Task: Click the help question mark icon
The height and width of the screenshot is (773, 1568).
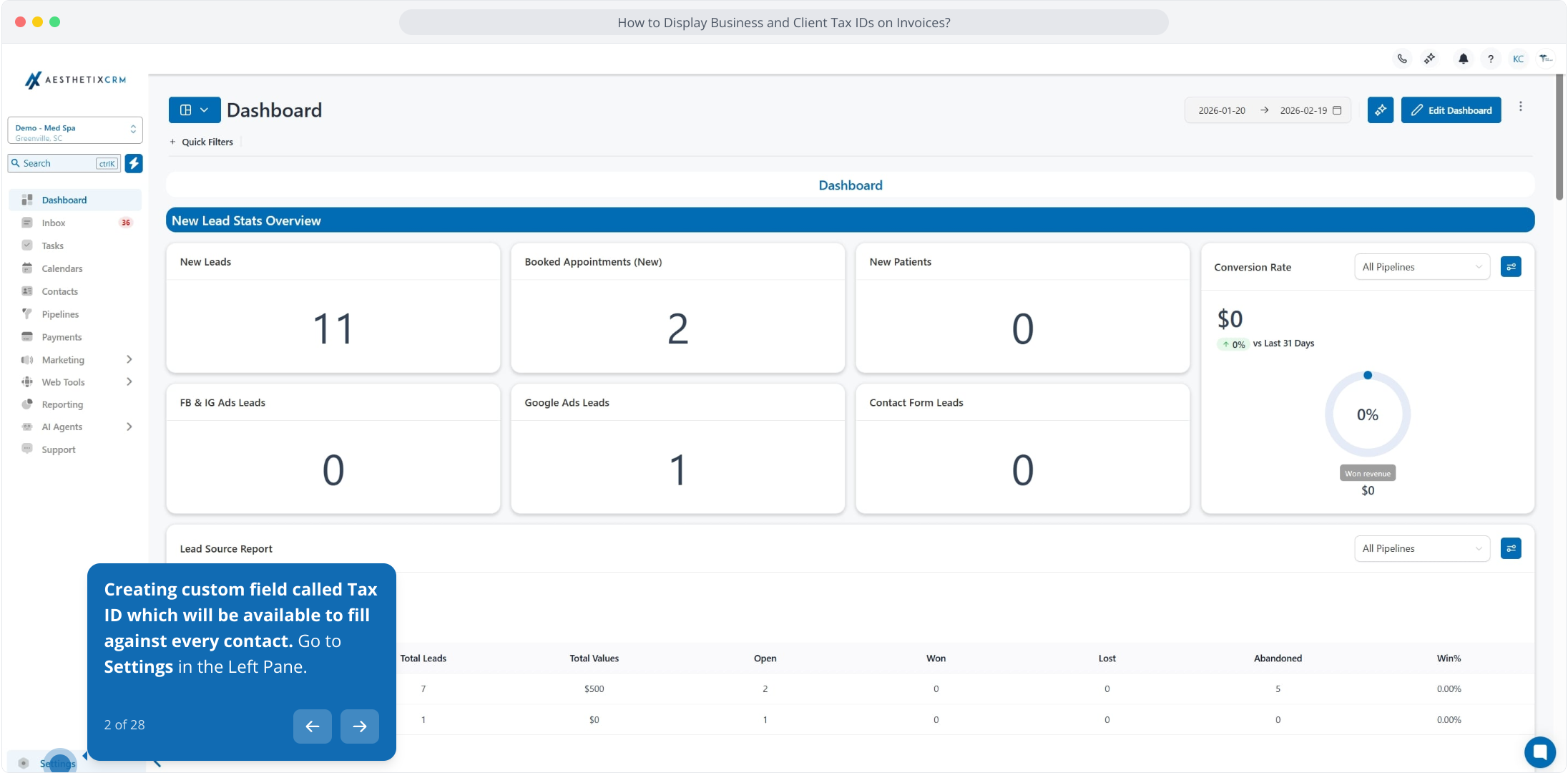Action: pyautogui.click(x=1490, y=59)
